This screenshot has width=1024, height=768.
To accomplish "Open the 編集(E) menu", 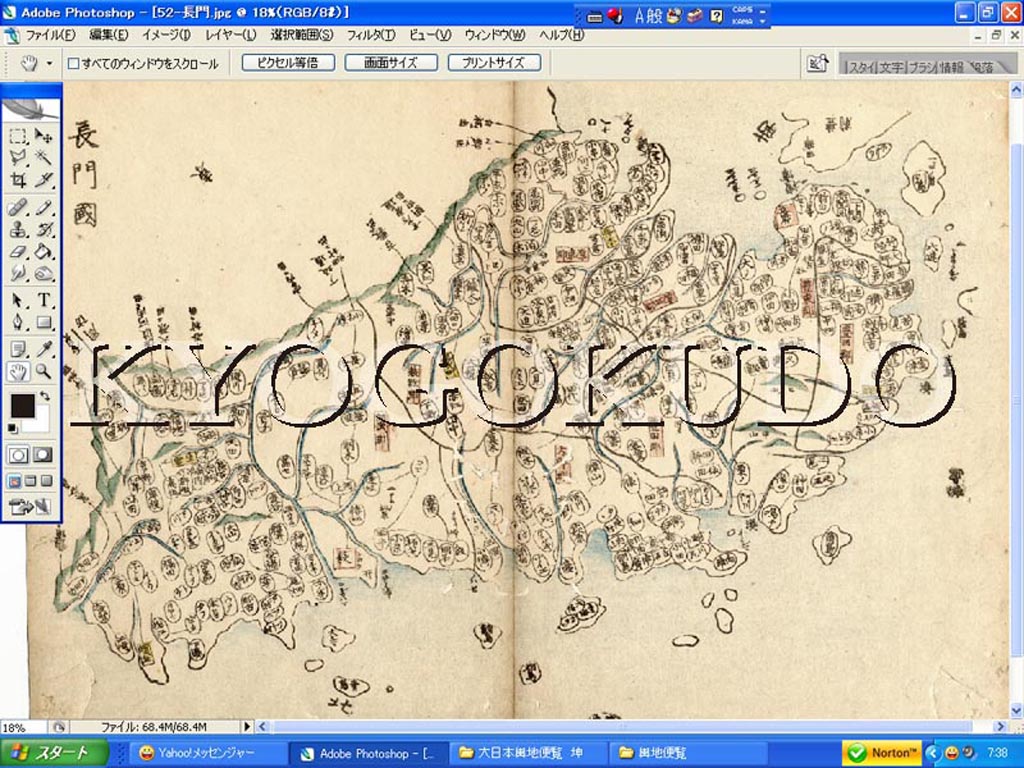I will 108,35.
